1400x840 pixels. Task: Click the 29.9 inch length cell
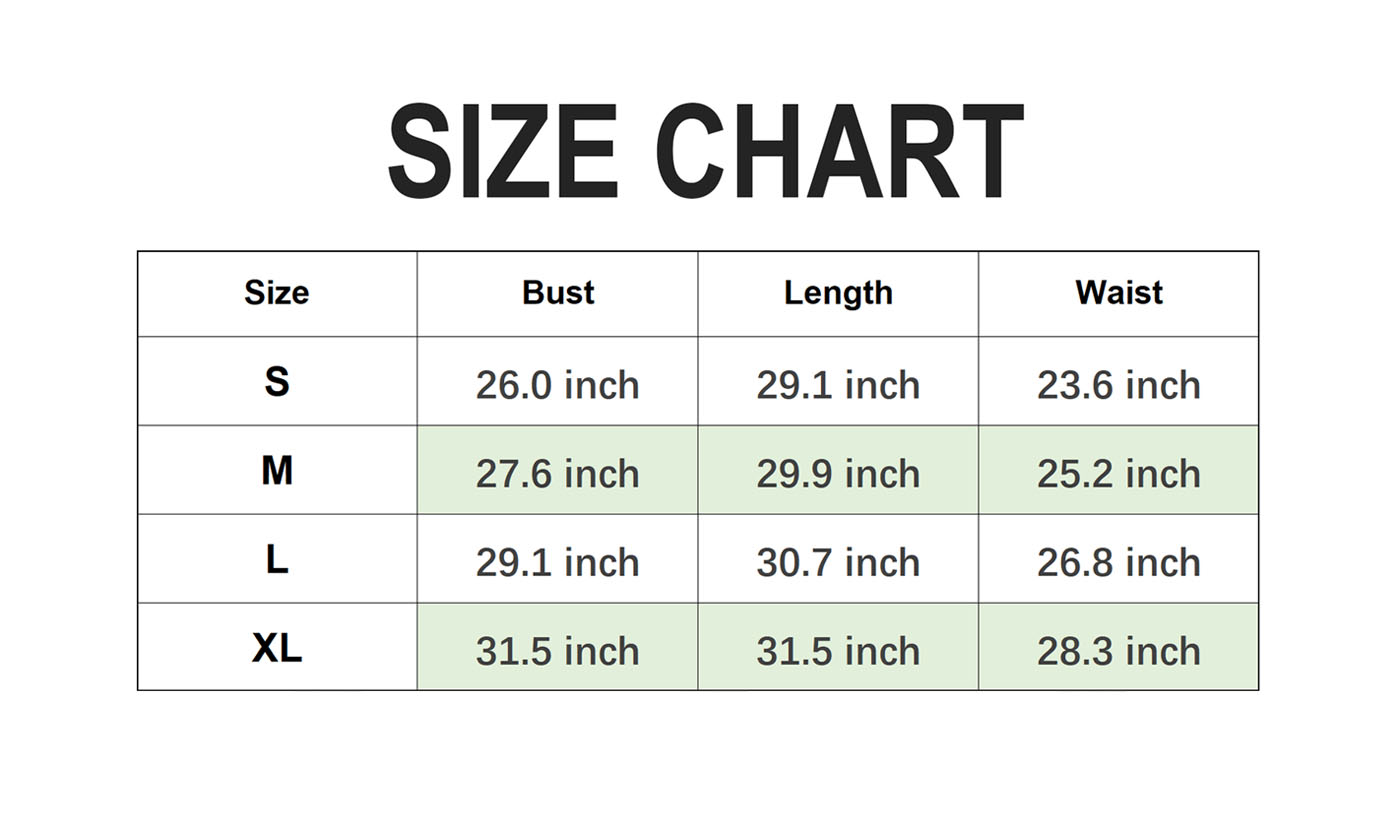click(x=838, y=473)
